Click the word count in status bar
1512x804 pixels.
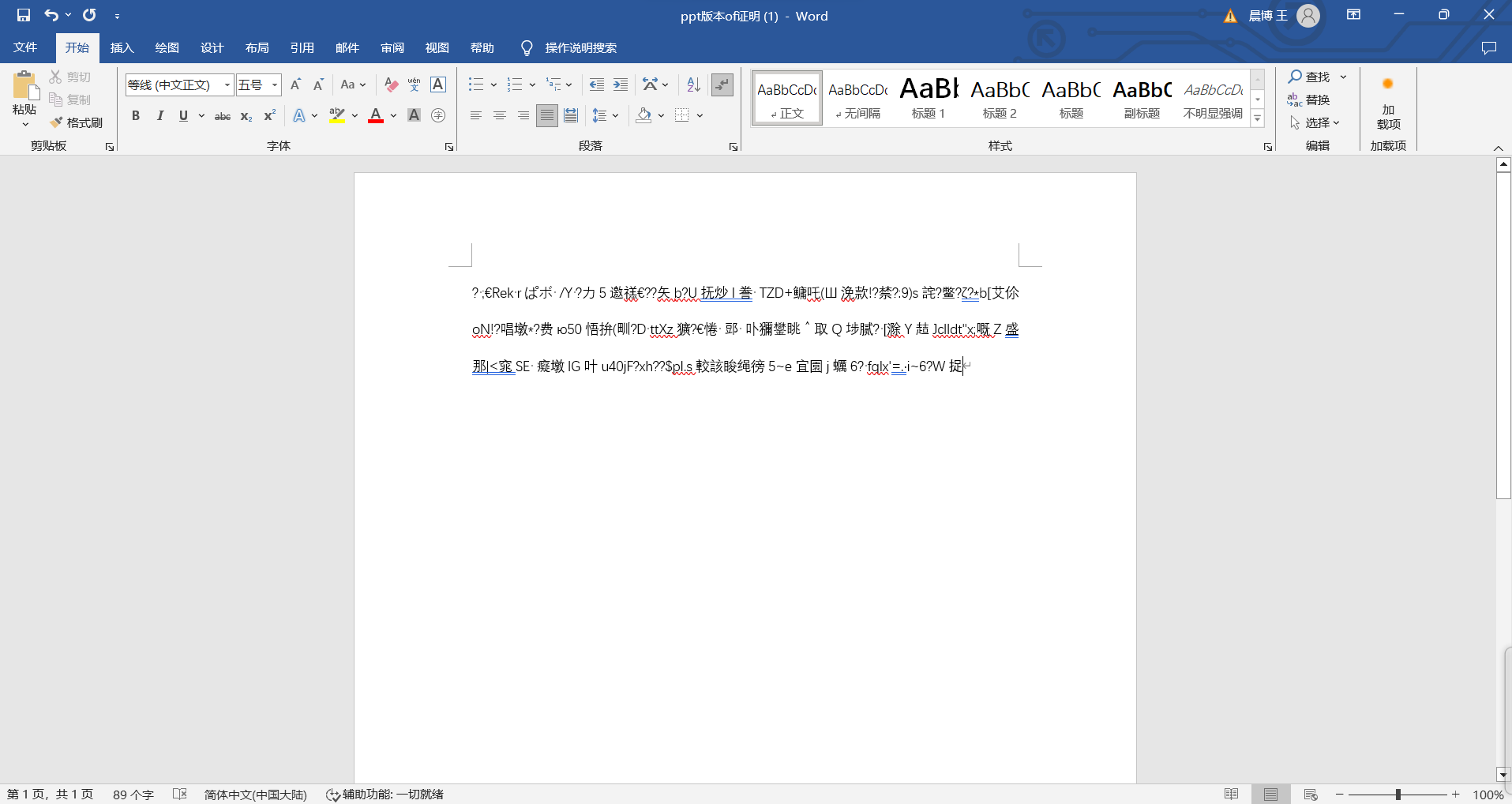click(133, 795)
